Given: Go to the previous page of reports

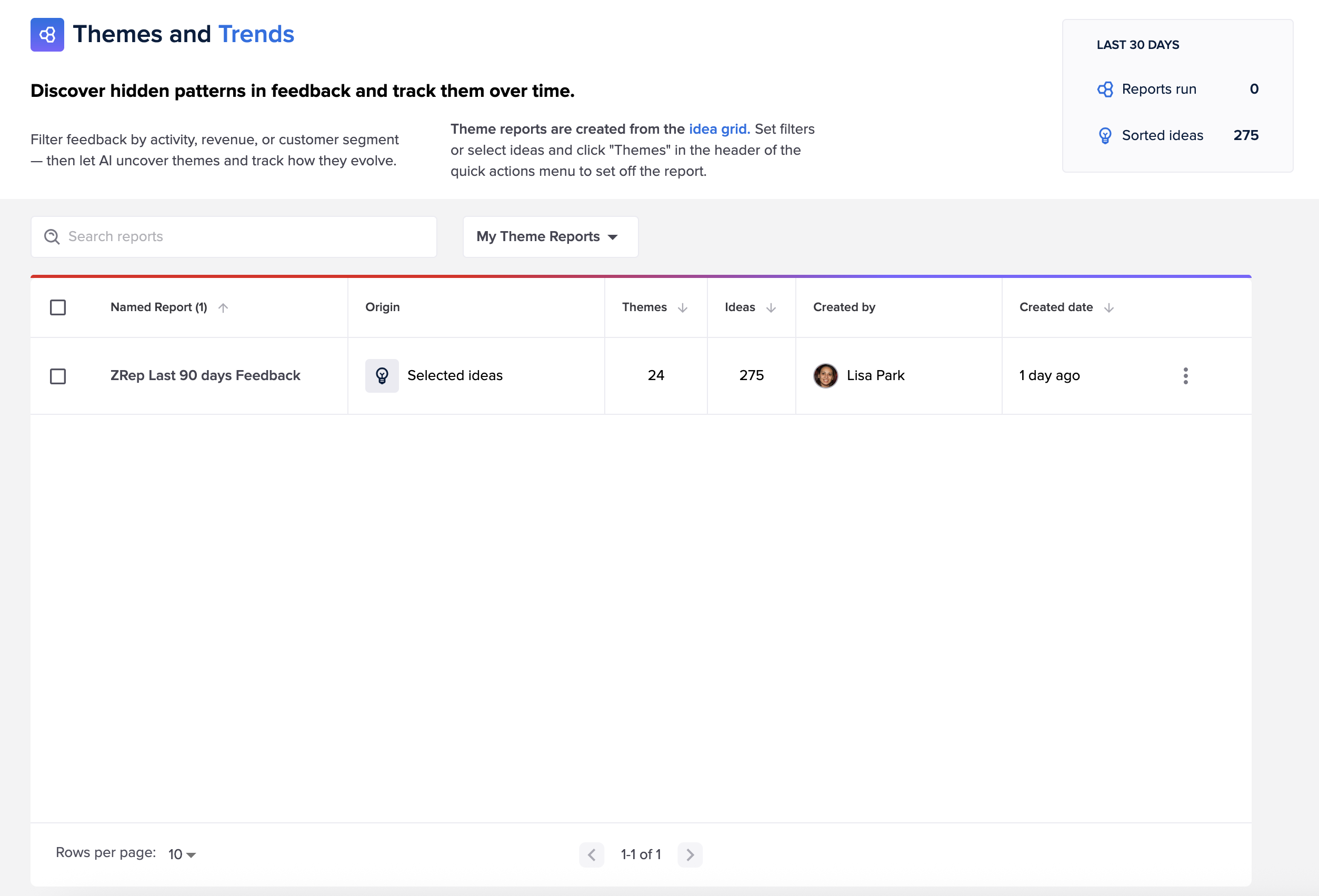Looking at the screenshot, I should pos(592,854).
